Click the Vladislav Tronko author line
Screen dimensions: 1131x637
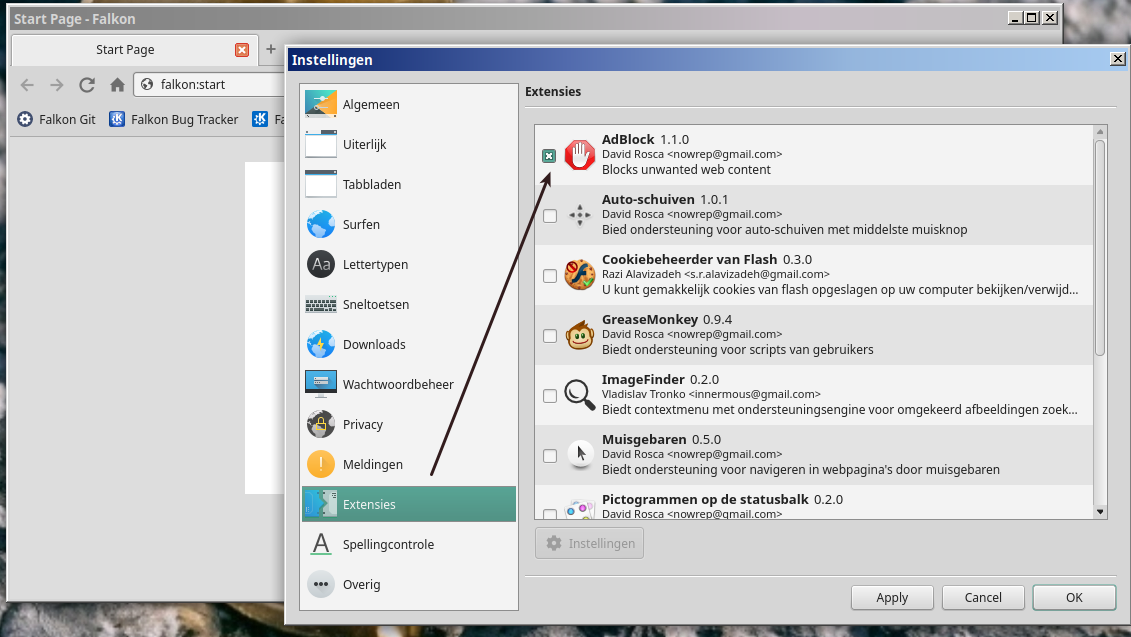tap(711, 394)
